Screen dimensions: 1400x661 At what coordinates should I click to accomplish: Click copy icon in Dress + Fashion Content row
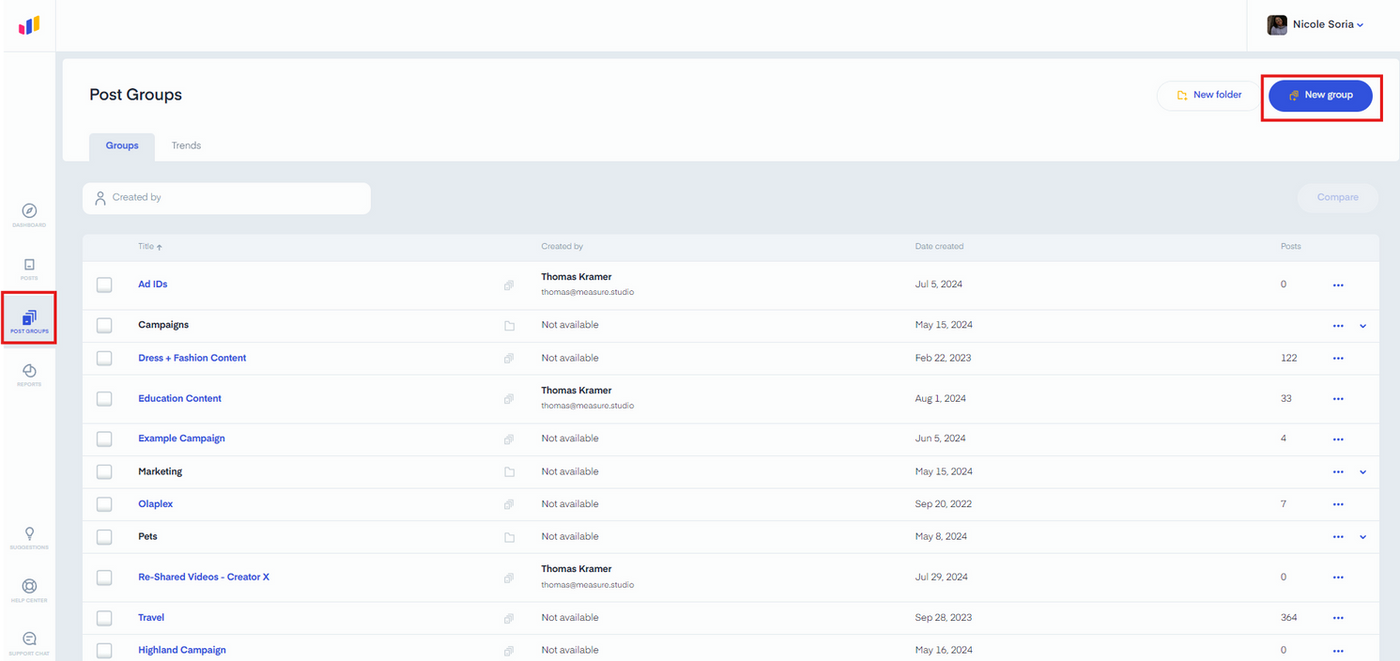(x=509, y=358)
